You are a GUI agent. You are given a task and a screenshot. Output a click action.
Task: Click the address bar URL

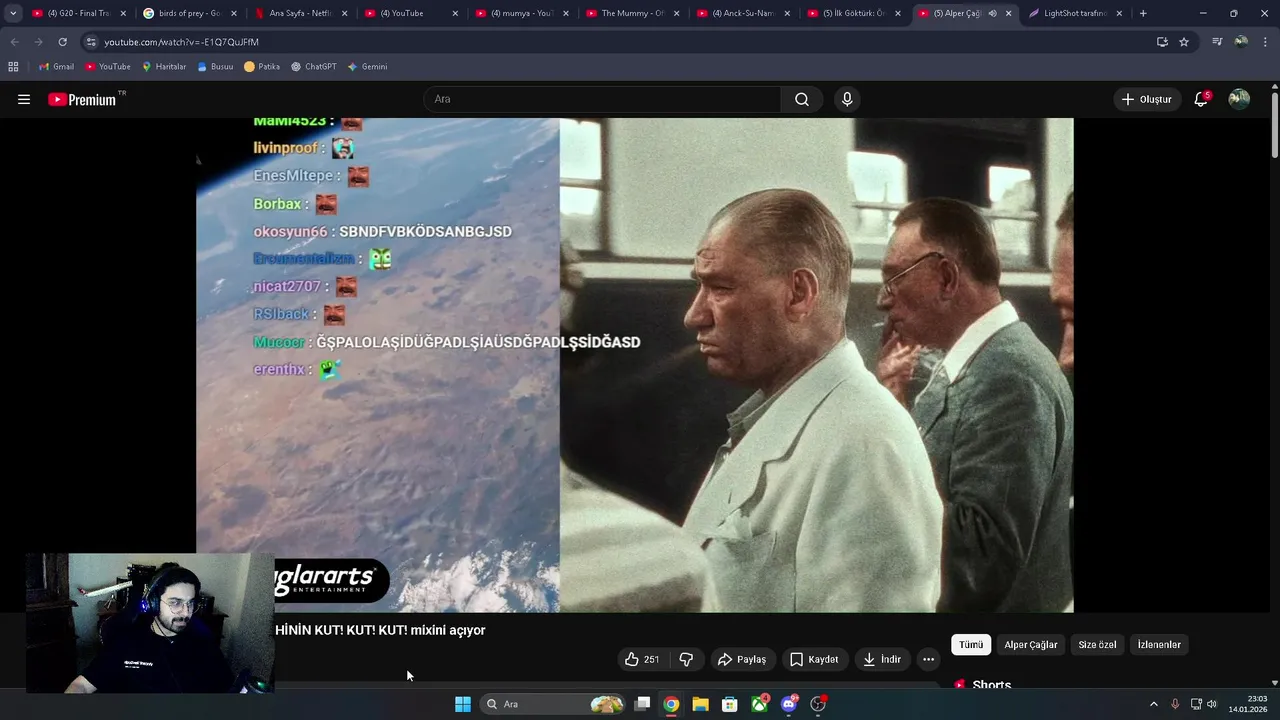click(181, 42)
